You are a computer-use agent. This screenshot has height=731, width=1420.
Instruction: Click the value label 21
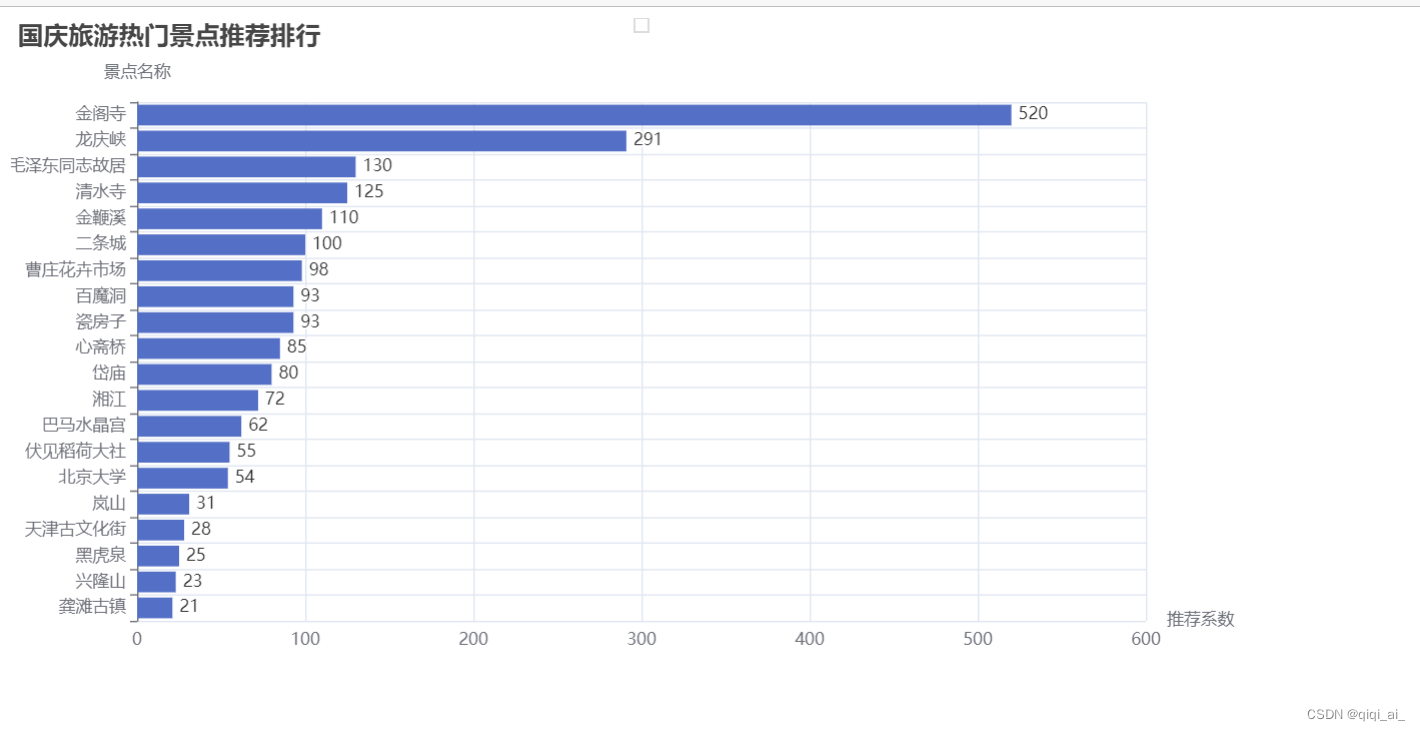click(189, 607)
